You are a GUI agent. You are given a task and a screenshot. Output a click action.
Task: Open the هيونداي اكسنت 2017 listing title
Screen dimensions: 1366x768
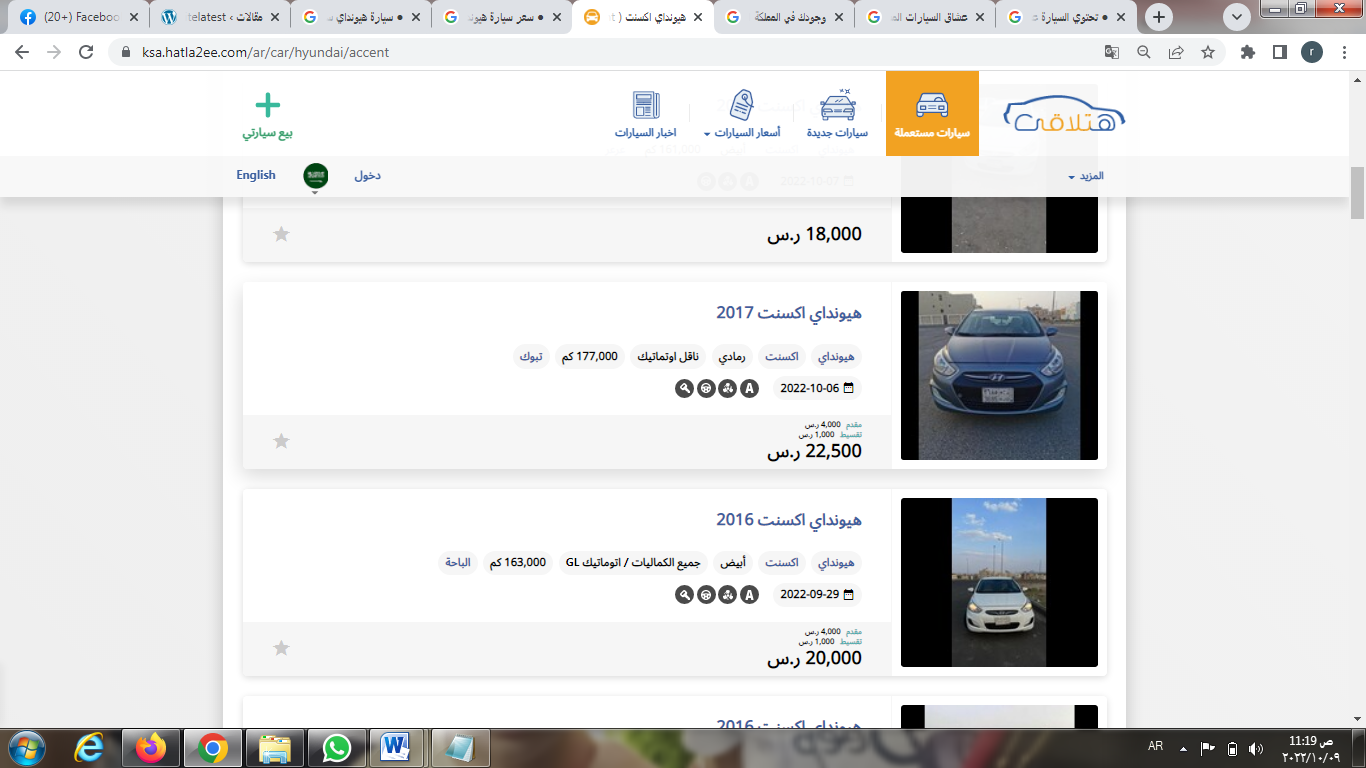pos(789,313)
